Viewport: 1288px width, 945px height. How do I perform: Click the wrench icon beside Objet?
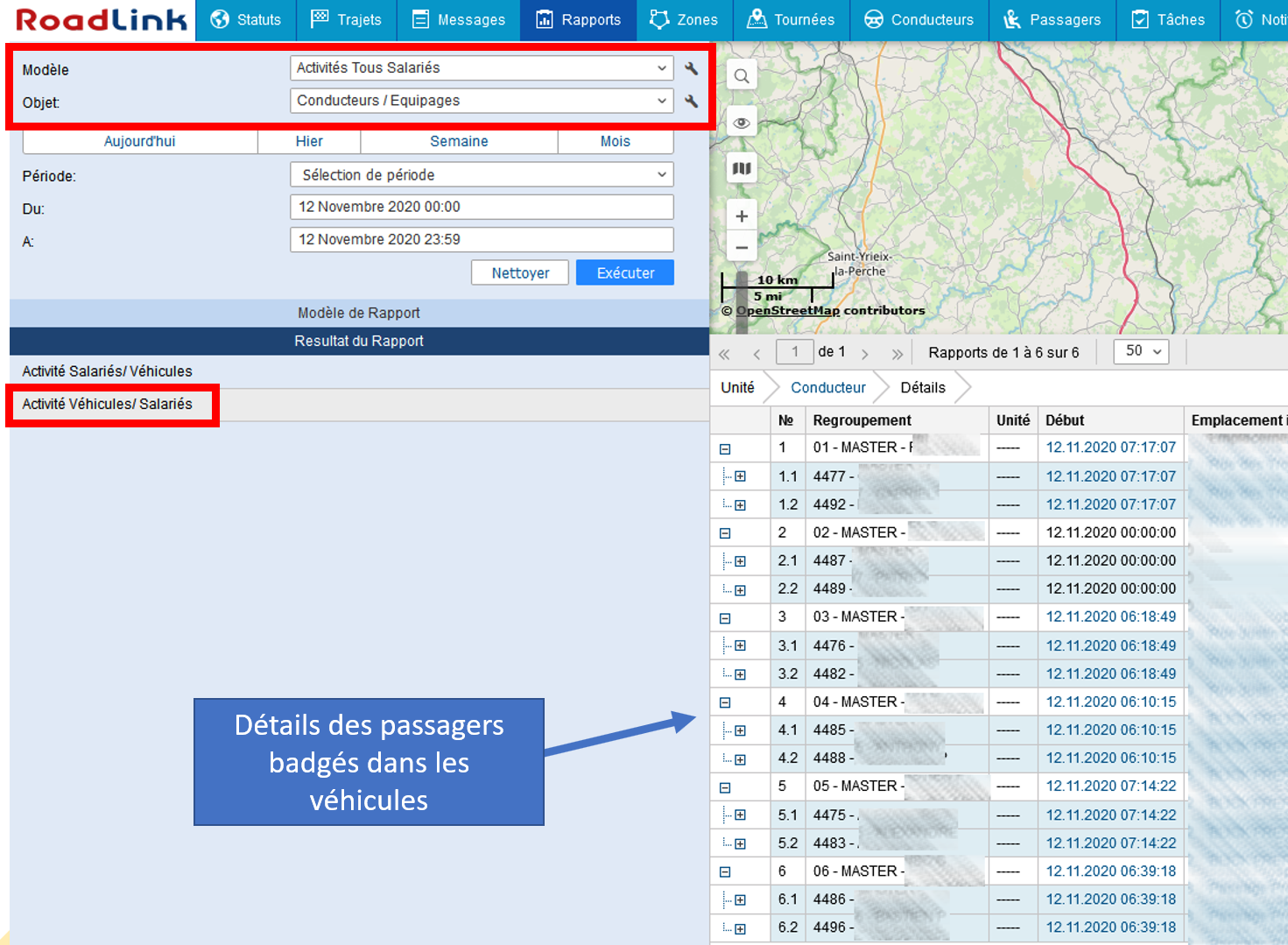tap(691, 102)
